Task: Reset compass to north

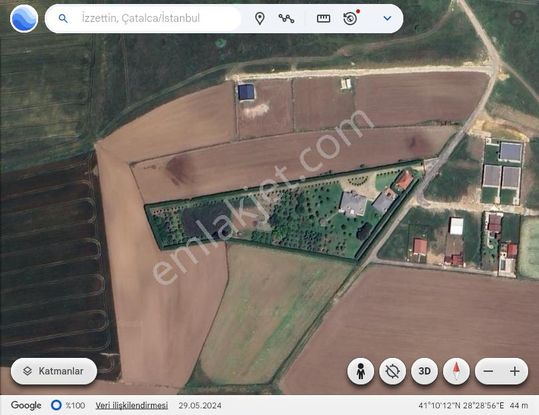Action: pos(456,371)
